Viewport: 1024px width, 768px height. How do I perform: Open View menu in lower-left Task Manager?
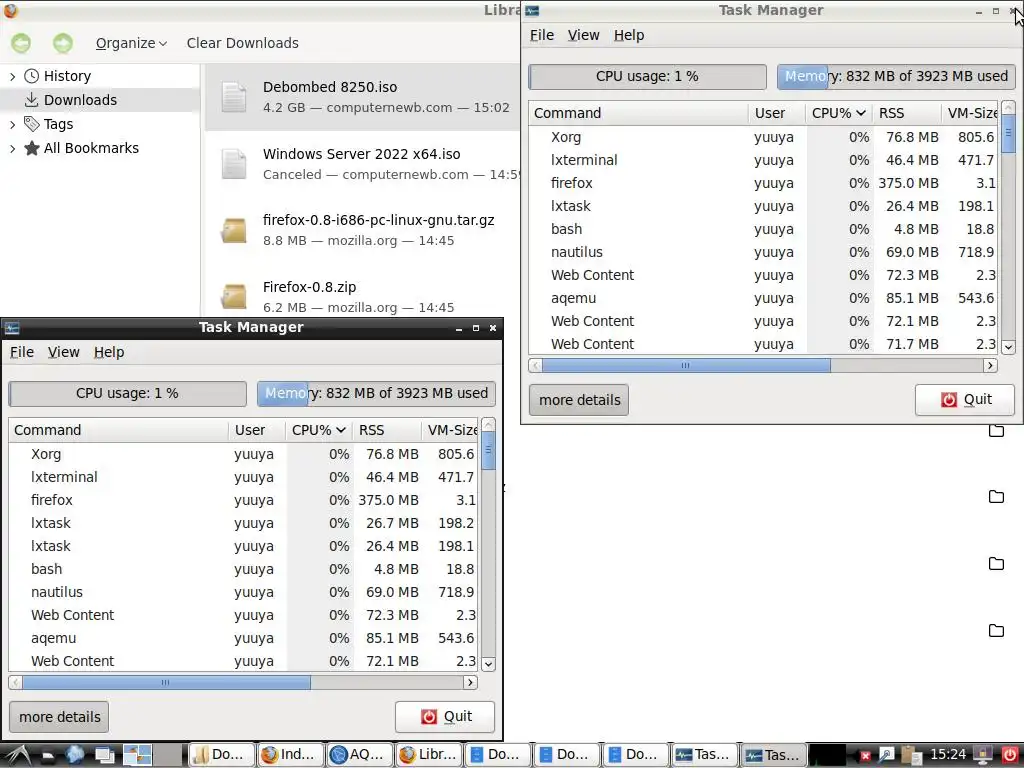pos(63,352)
